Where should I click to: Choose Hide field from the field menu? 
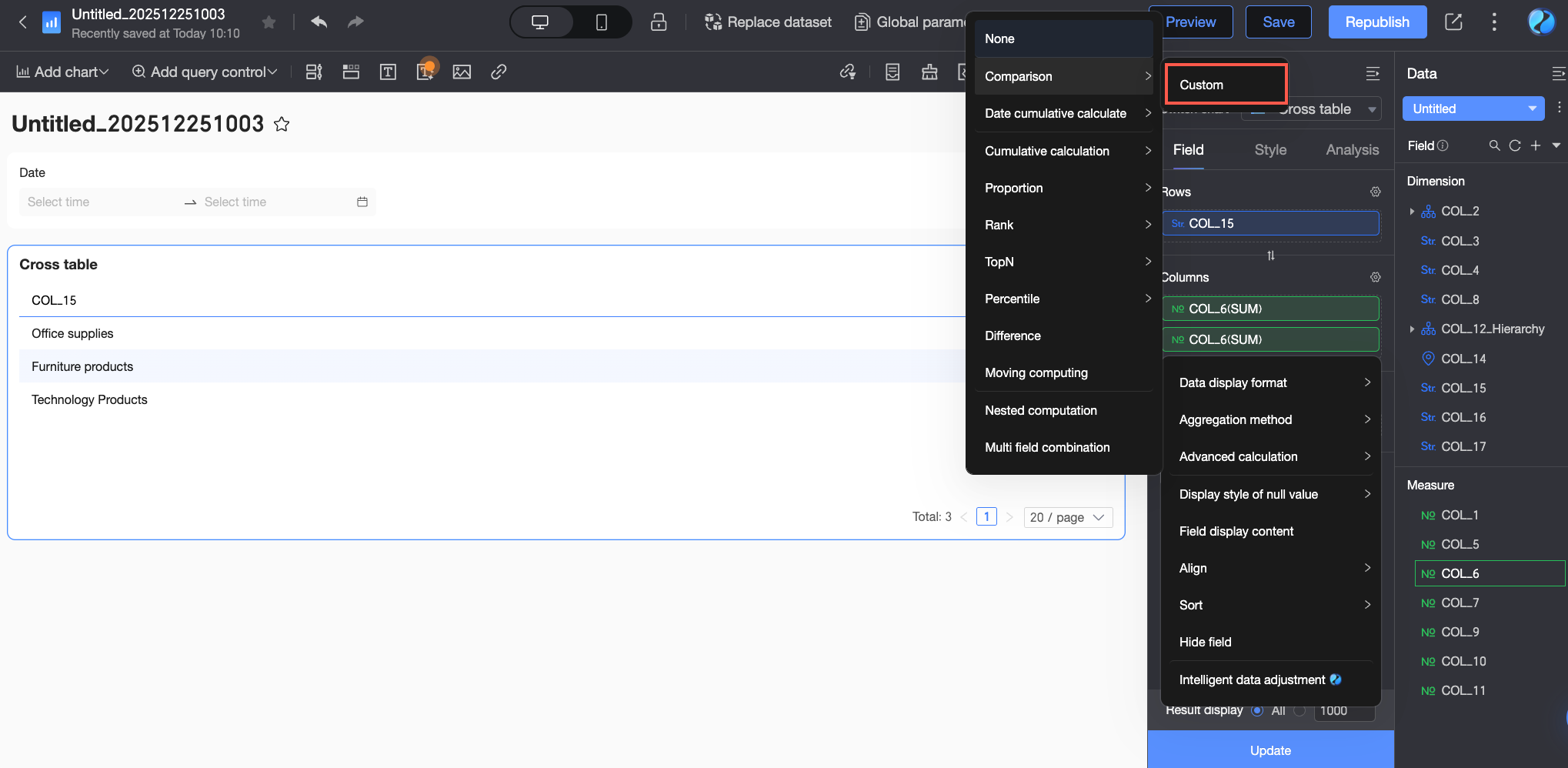pyautogui.click(x=1271, y=642)
